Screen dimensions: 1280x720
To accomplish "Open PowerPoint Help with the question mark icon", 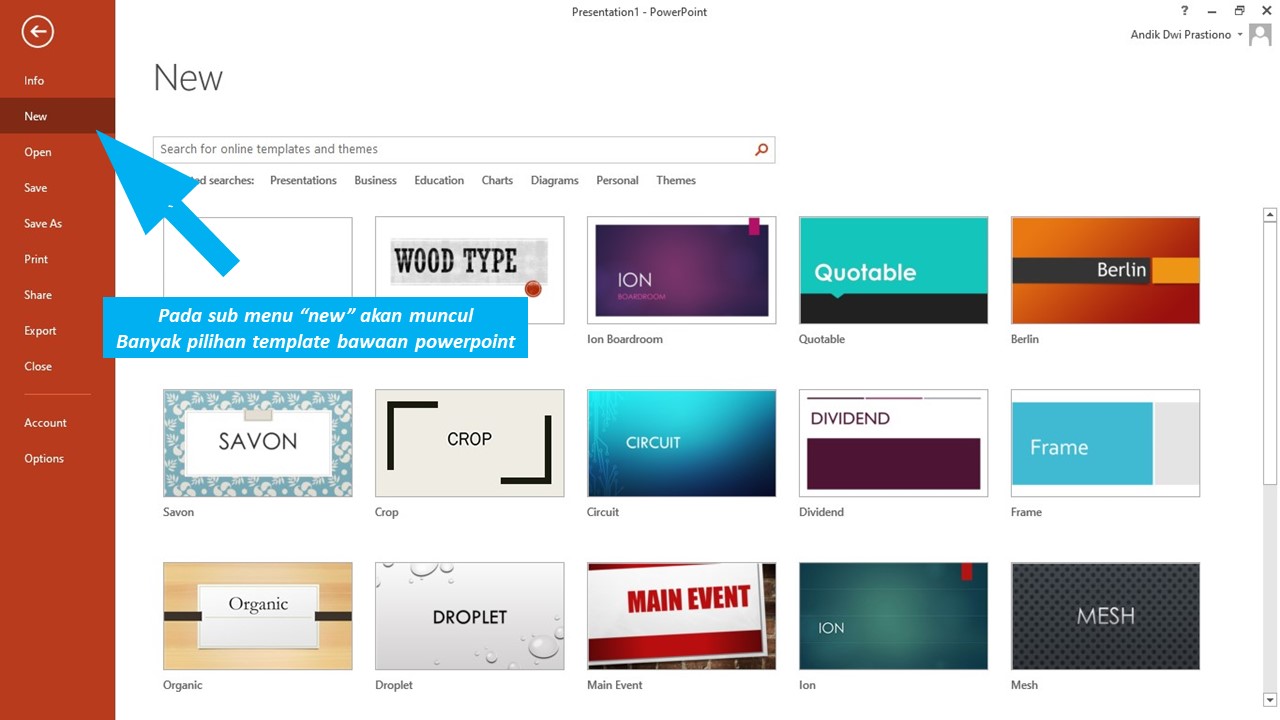I will pos(1184,11).
